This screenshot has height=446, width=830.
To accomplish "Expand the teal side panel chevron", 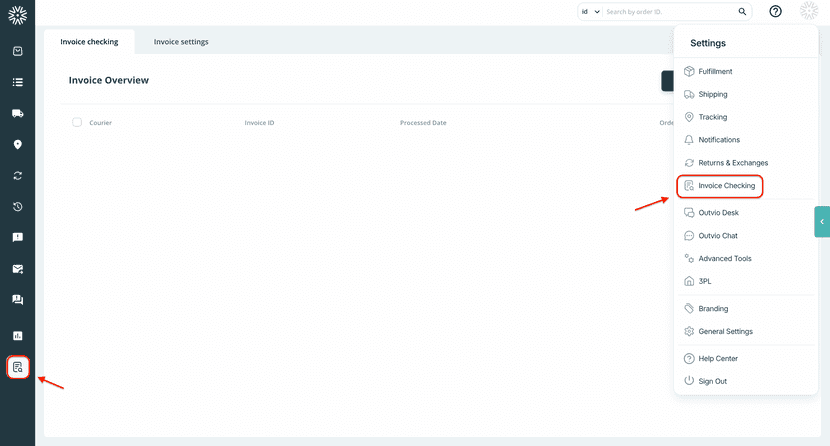I will point(822,221).
